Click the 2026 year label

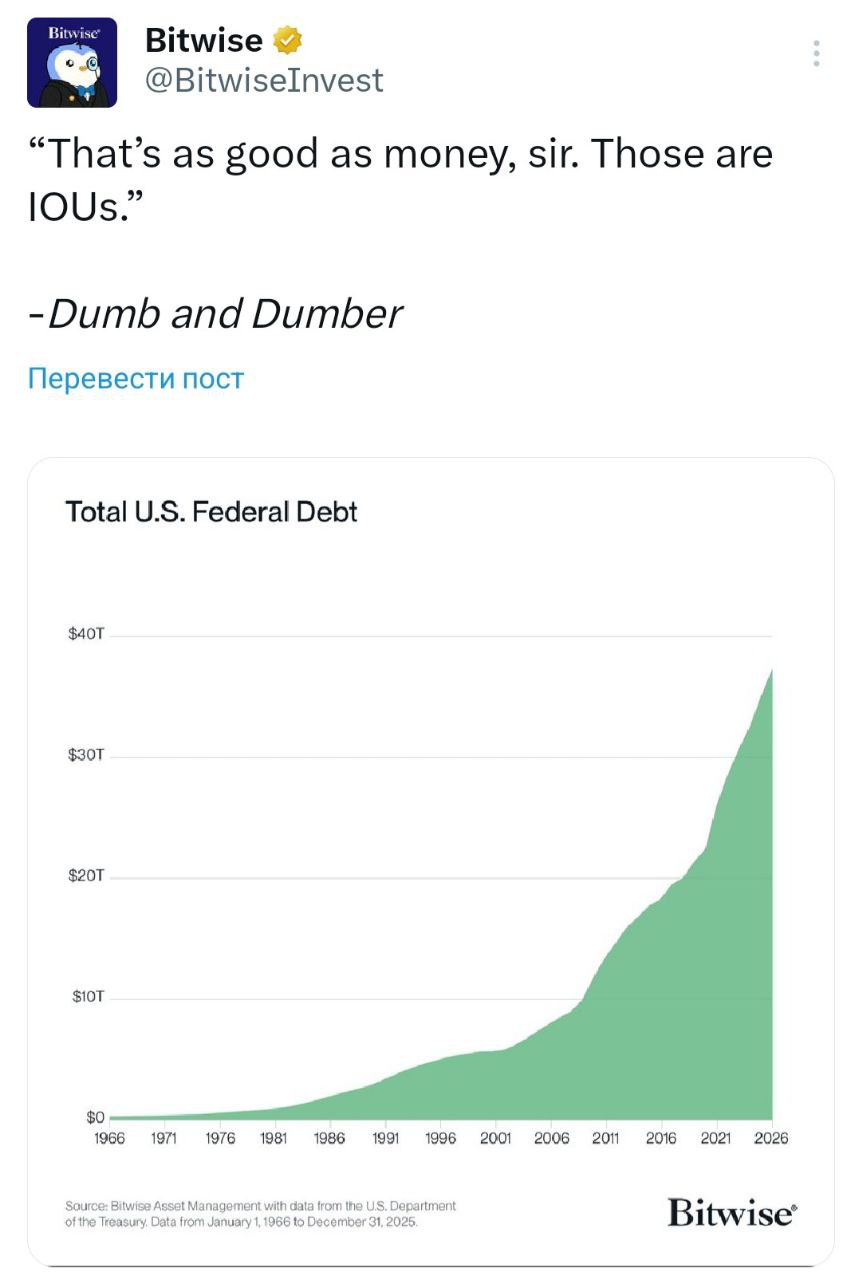771,1139
